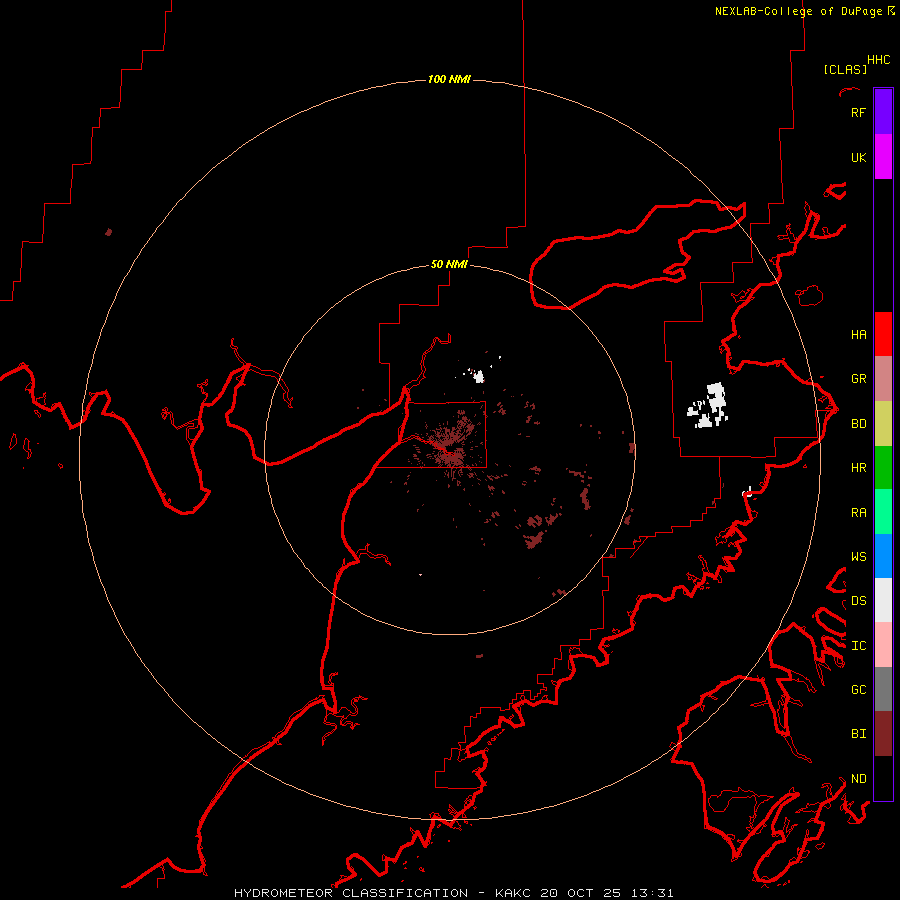This screenshot has height=900, width=900.
Task: Select the IC pink legend swatch
Action: [883, 645]
